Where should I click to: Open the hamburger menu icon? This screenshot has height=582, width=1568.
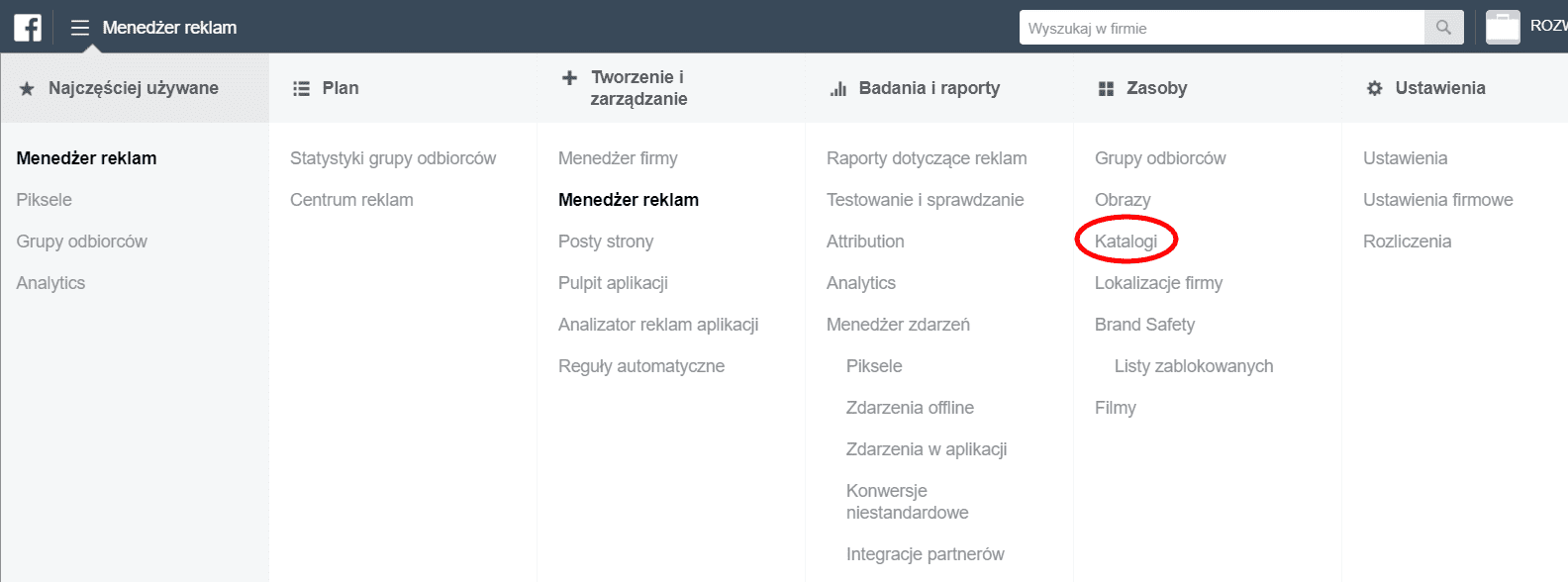click(79, 27)
